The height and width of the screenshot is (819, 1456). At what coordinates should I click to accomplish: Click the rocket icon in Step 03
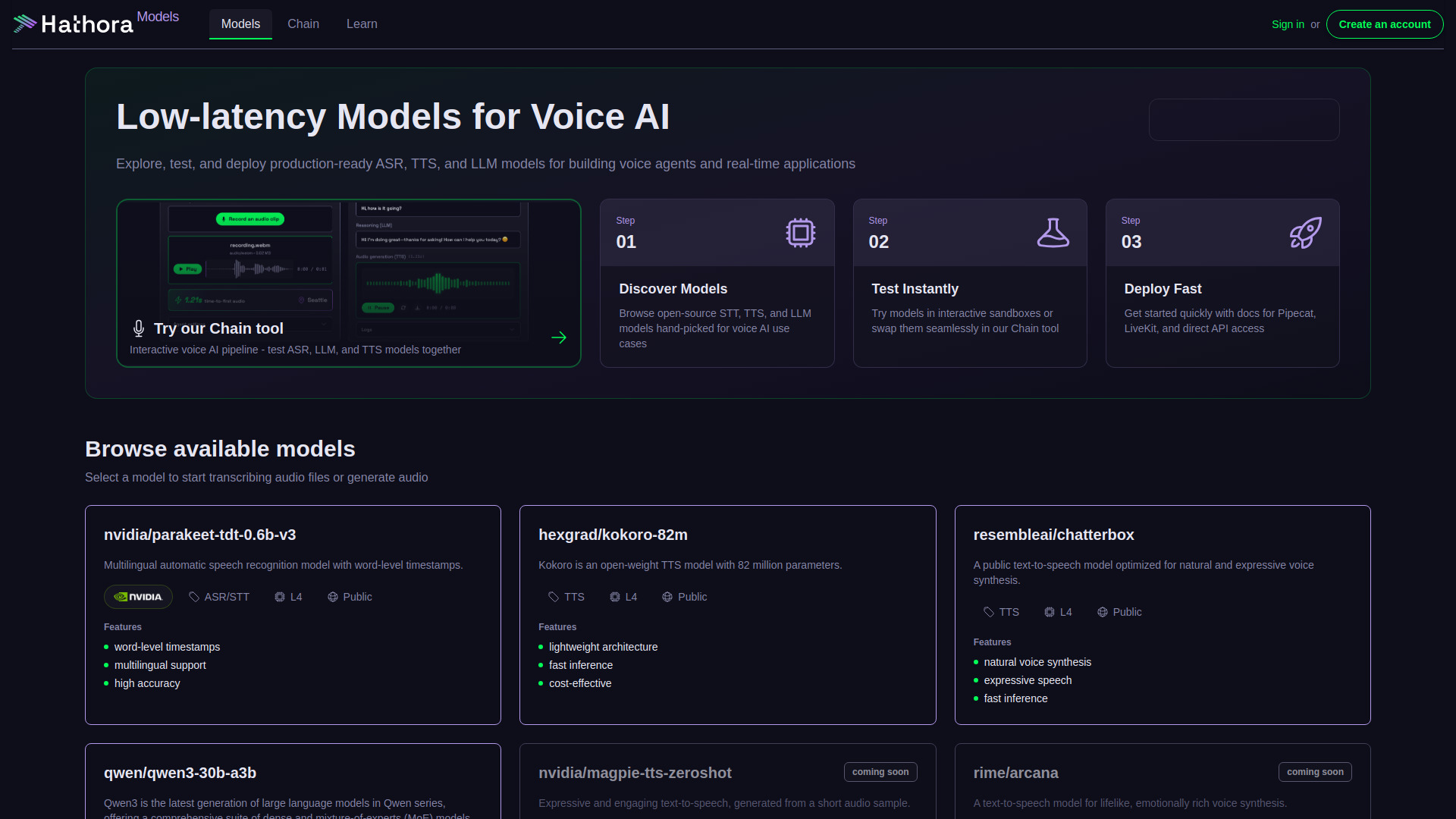(x=1305, y=233)
